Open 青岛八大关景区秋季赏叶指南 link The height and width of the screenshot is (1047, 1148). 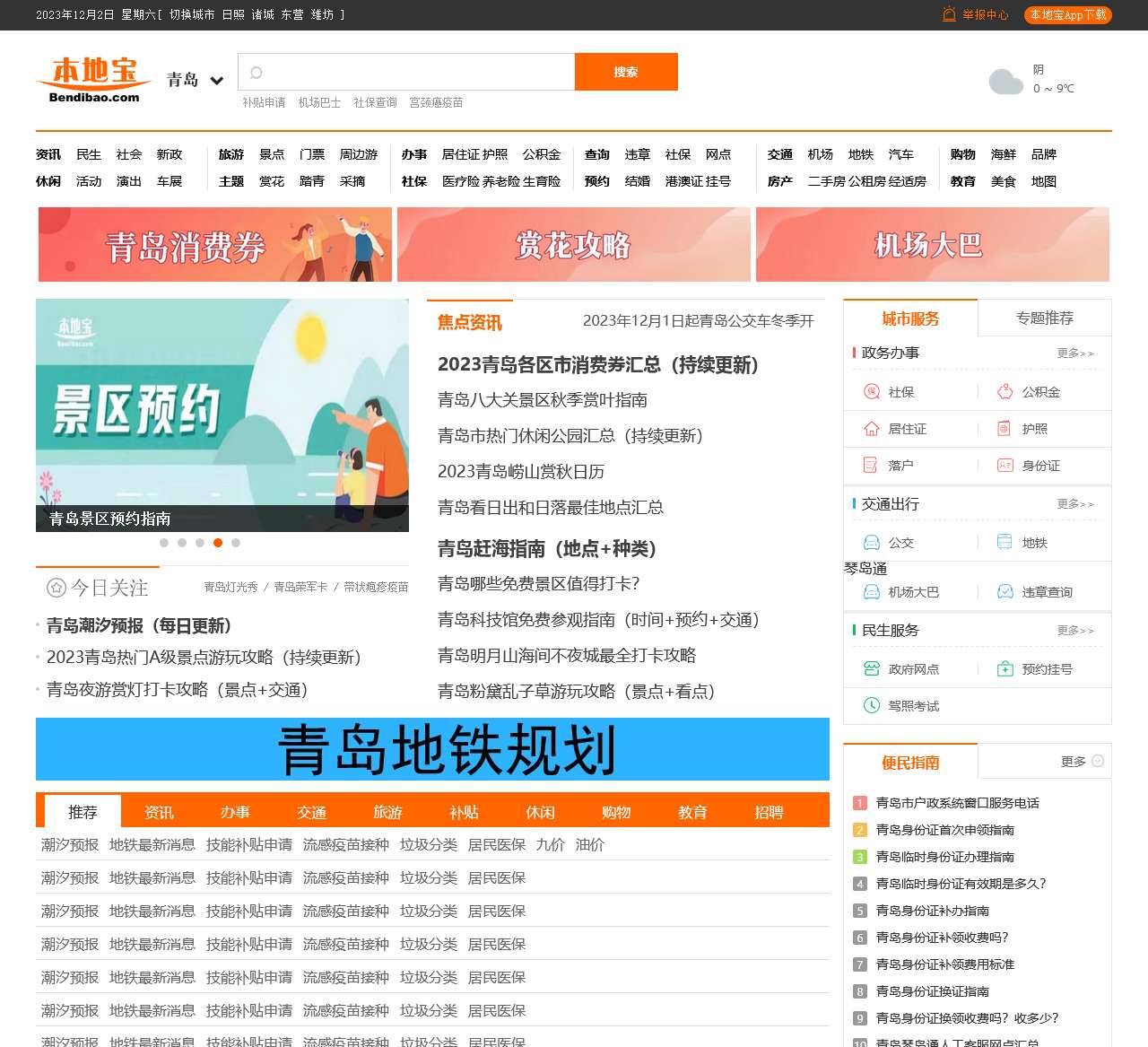pyautogui.click(x=543, y=400)
